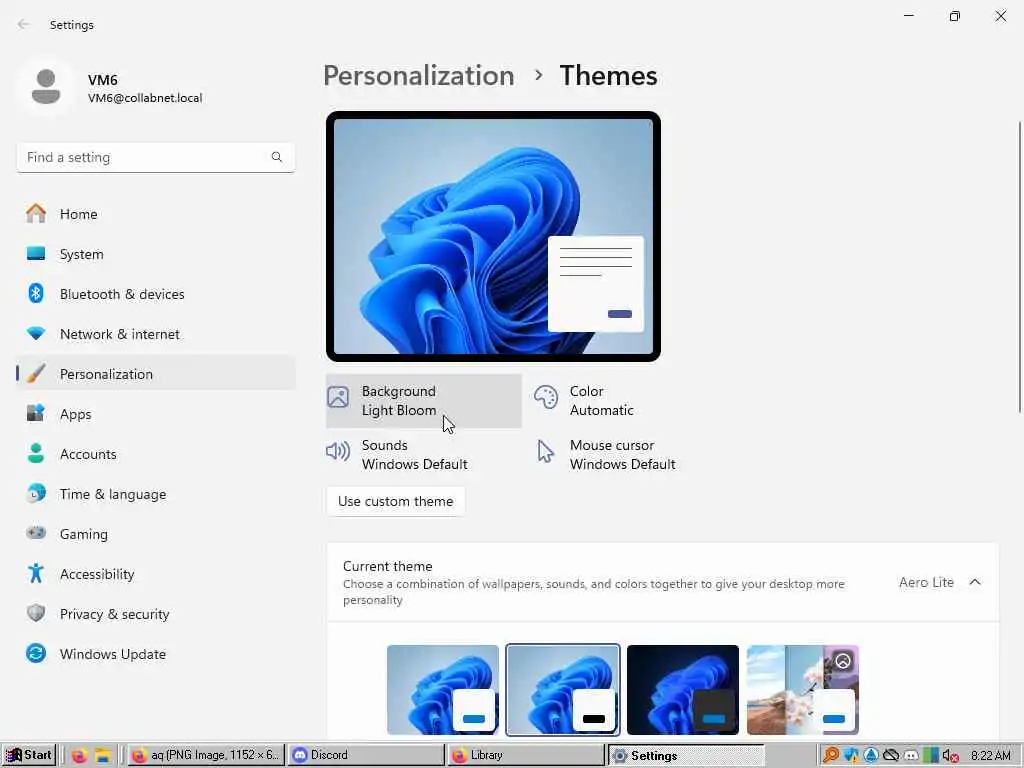Open Home settings page

pyautogui.click(x=155, y=214)
